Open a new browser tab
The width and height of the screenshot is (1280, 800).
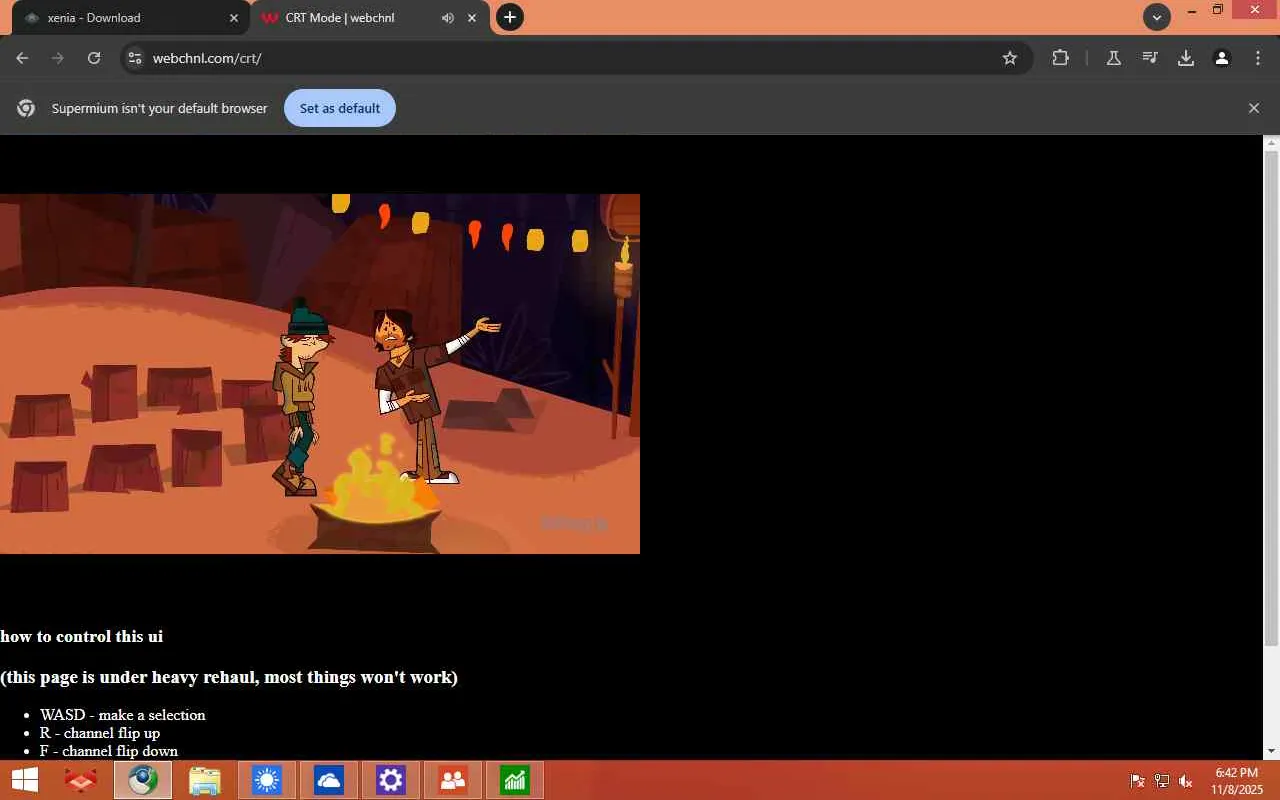pos(510,17)
